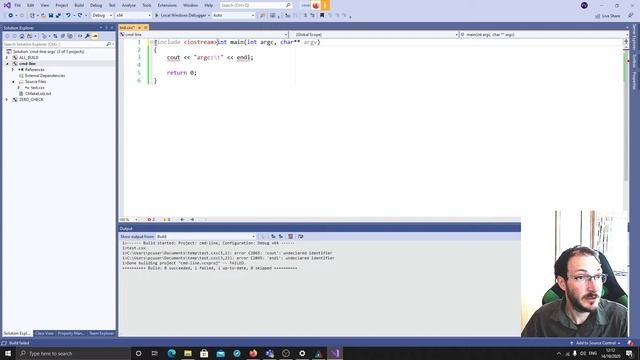Switch to the Class View tab
640x360 pixels.
pyautogui.click(x=44, y=333)
